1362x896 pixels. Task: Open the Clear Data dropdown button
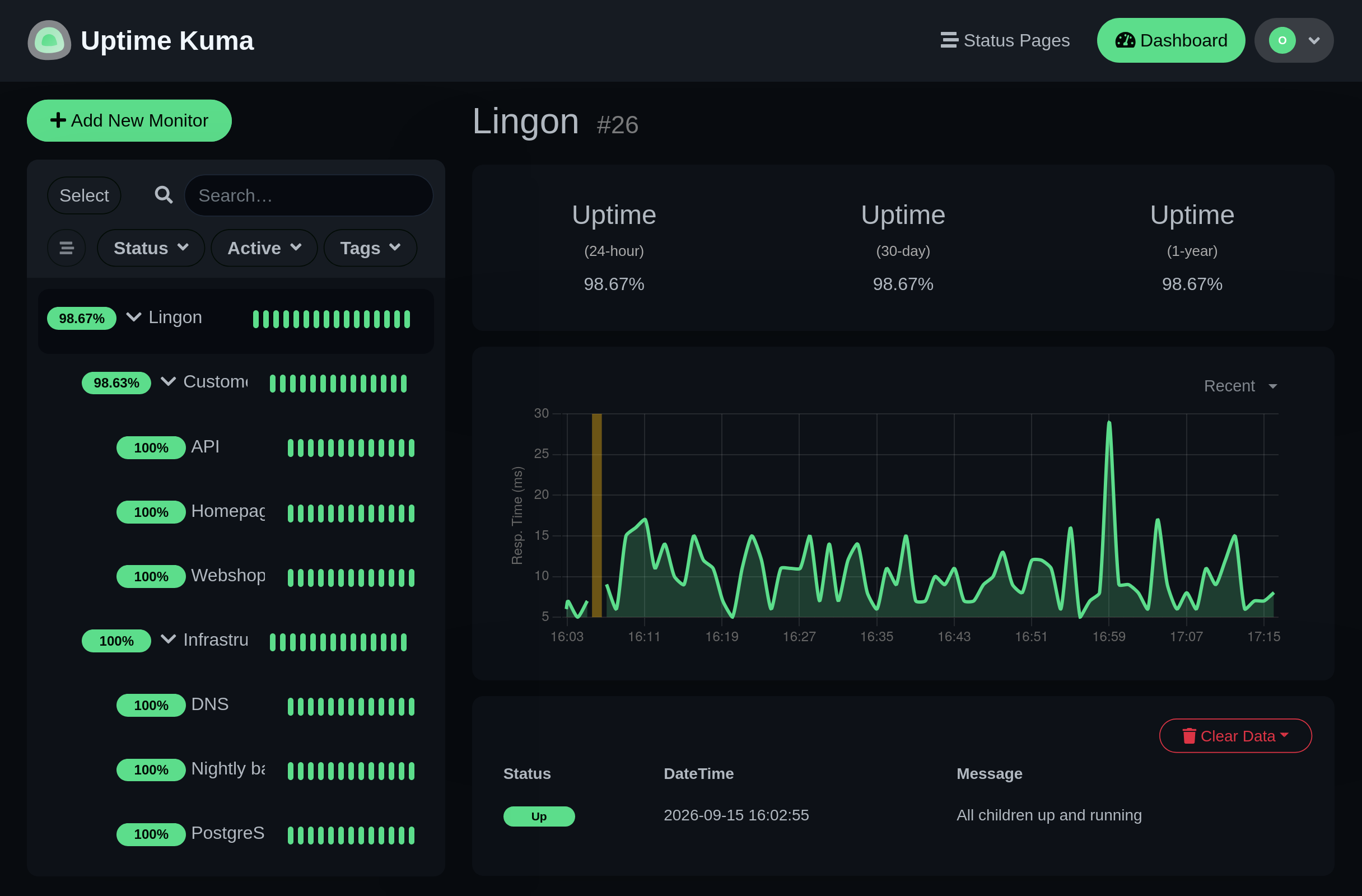(x=1235, y=735)
